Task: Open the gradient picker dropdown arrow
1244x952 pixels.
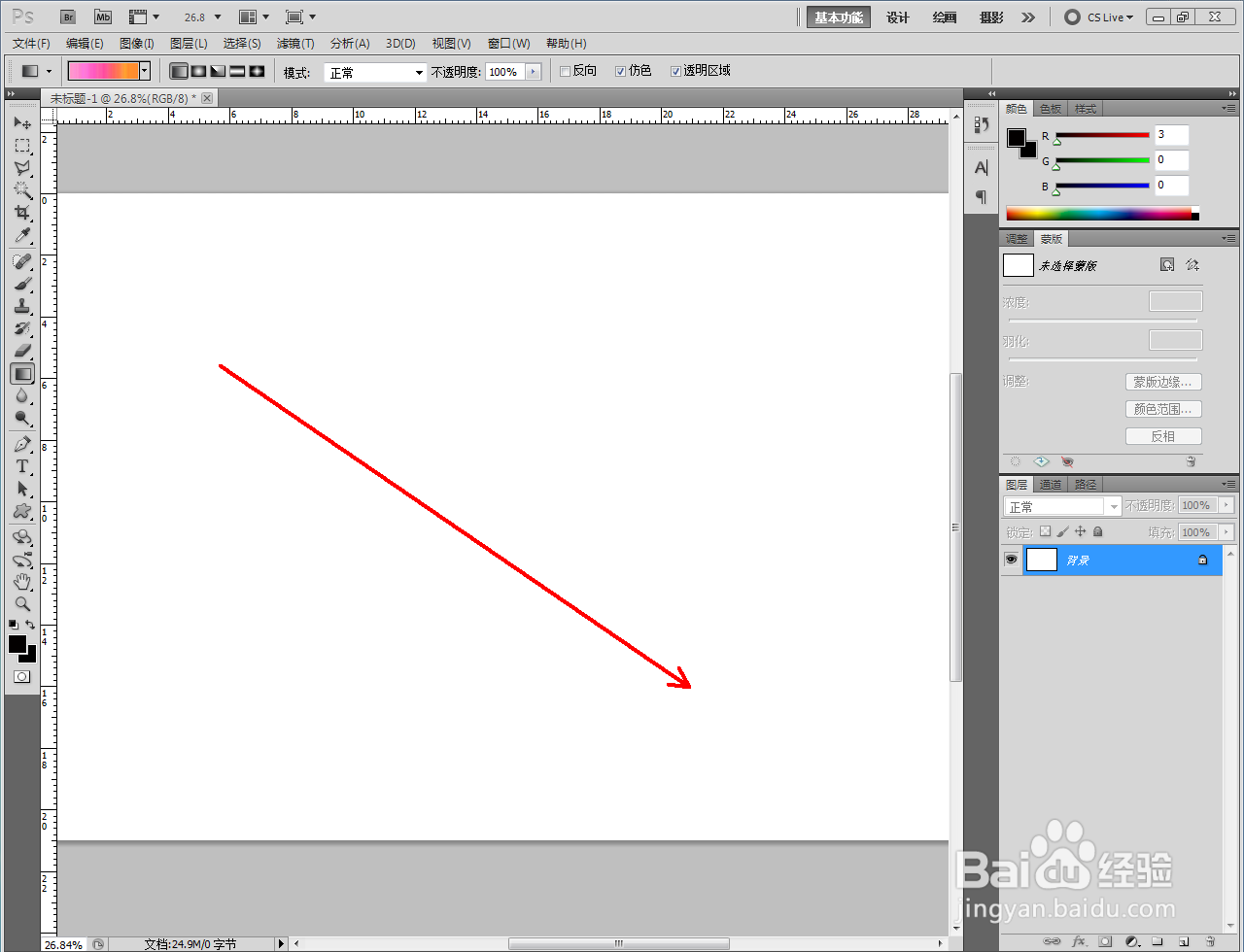Action: tap(145, 71)
